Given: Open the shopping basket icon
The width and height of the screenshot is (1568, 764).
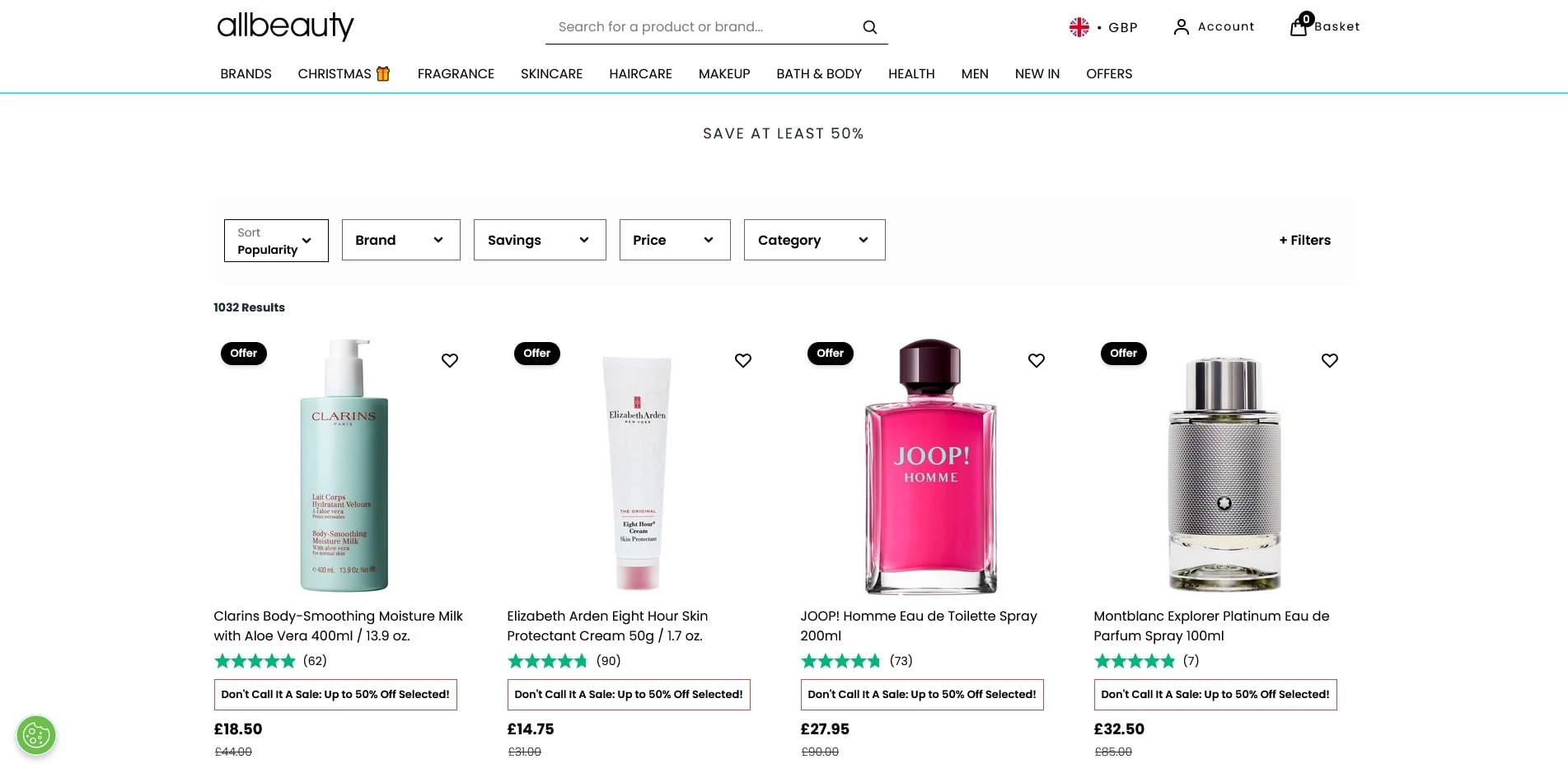Looking at the screenshot, I should [x=1299, y=26].
